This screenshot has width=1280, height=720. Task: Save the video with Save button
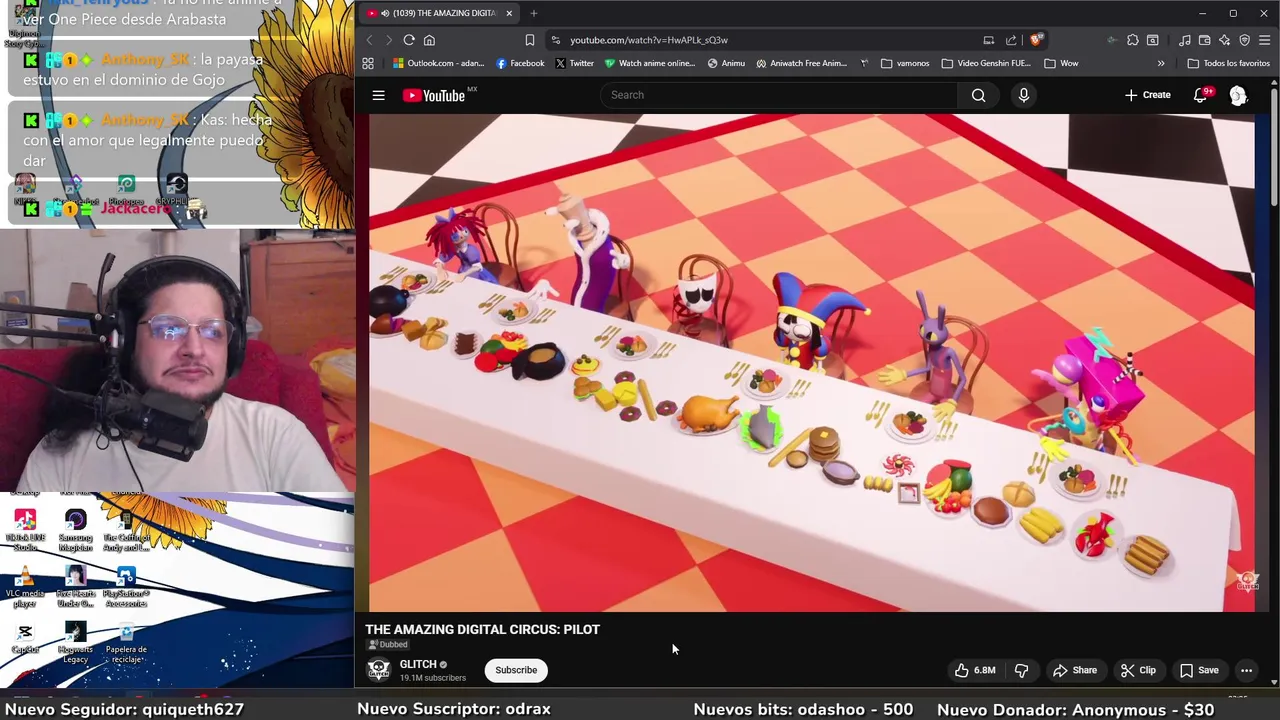click(1199, 670)
